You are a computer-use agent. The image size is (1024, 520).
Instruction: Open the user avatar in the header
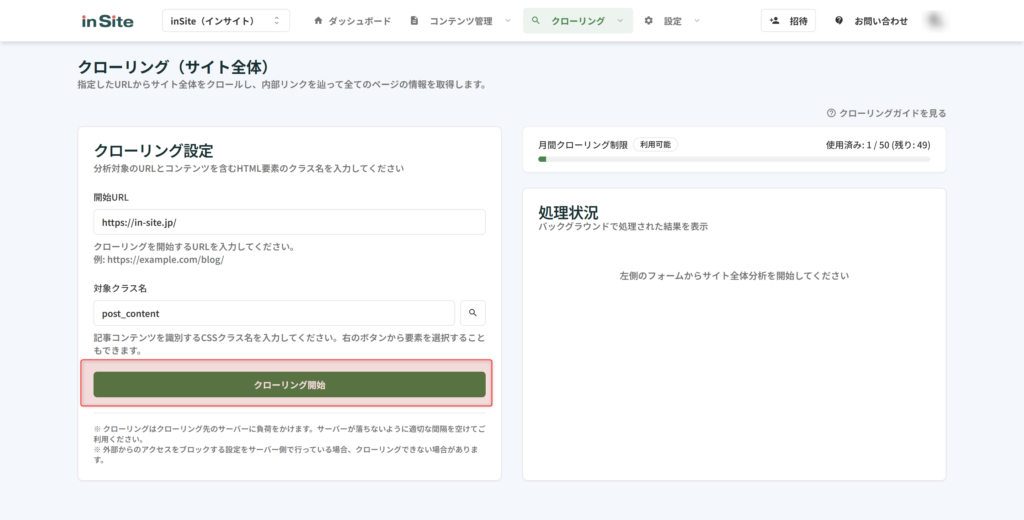pos(937,21)
